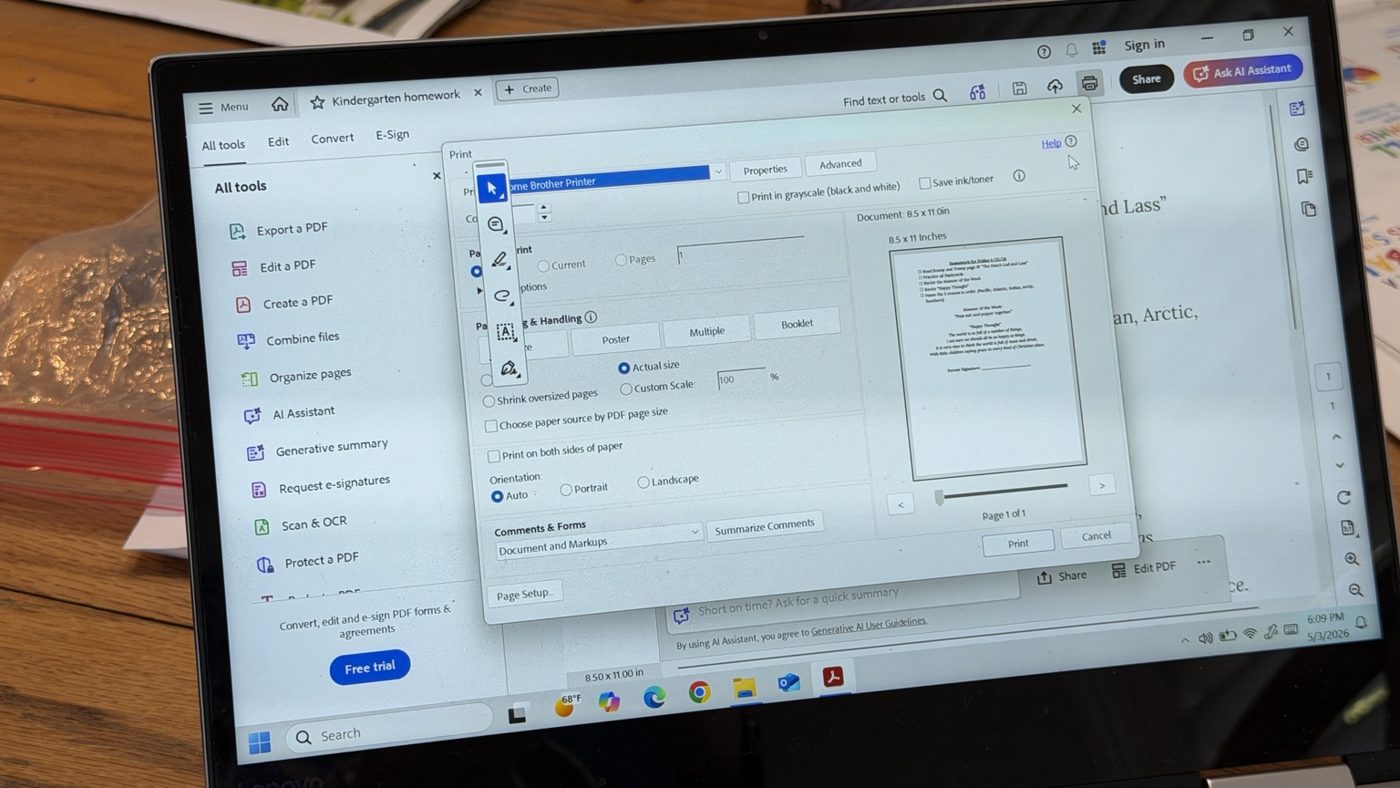Choose the comment tool in floating toolbar

pos(495,224)
